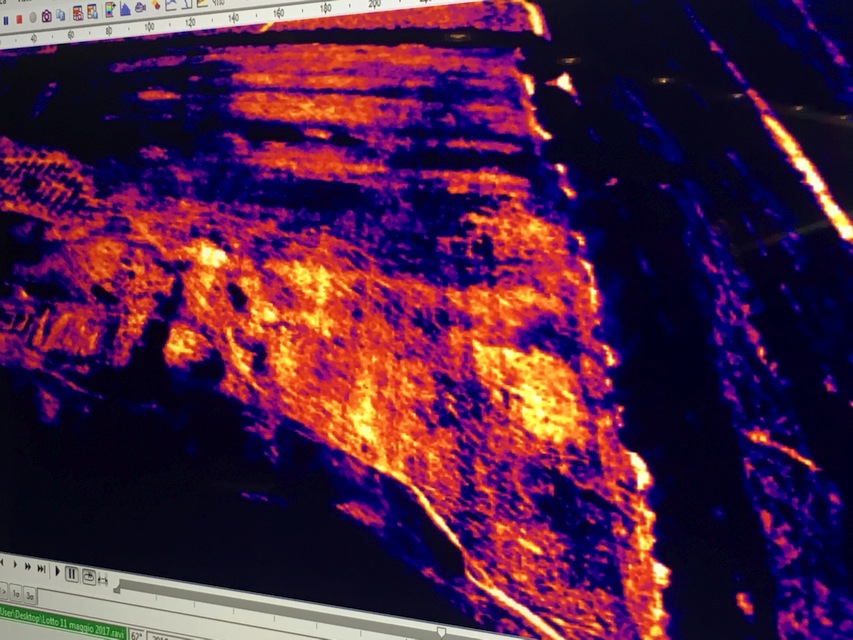Step forward one frame in playback
This screenshot has height=640, width=853.
pos(15,564)
